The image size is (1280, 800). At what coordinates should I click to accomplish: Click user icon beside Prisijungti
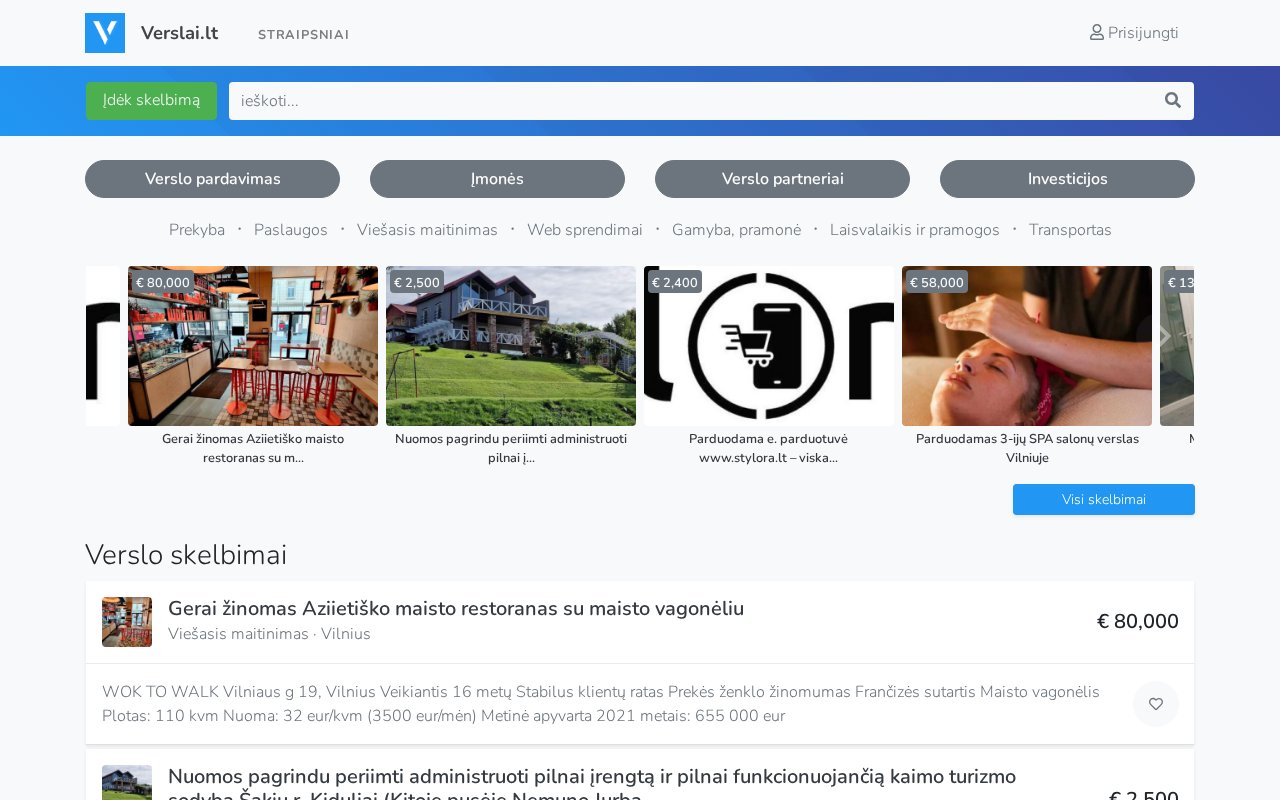(1097, 33)
